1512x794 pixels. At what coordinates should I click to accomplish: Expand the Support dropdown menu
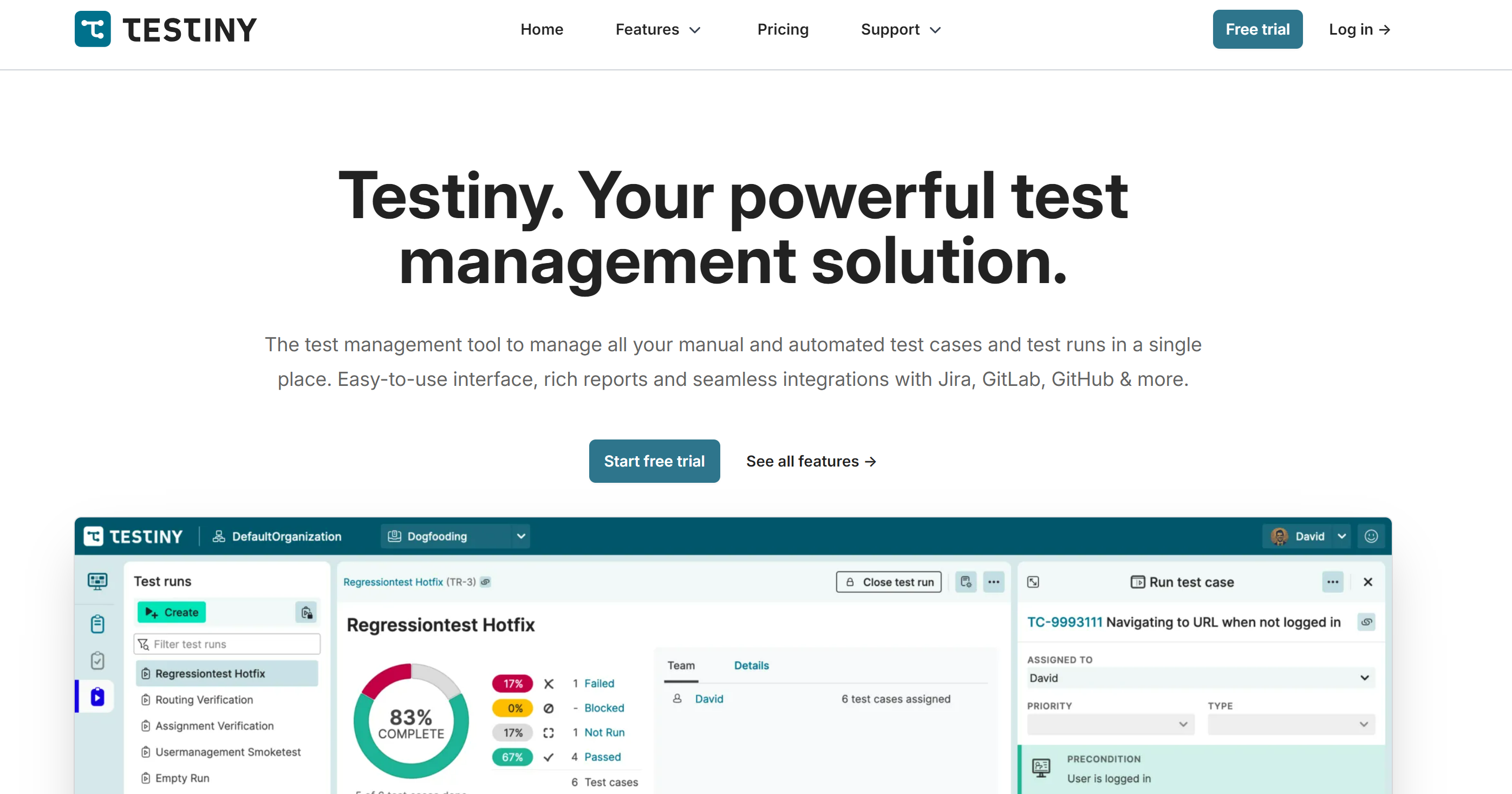[901, 29]
